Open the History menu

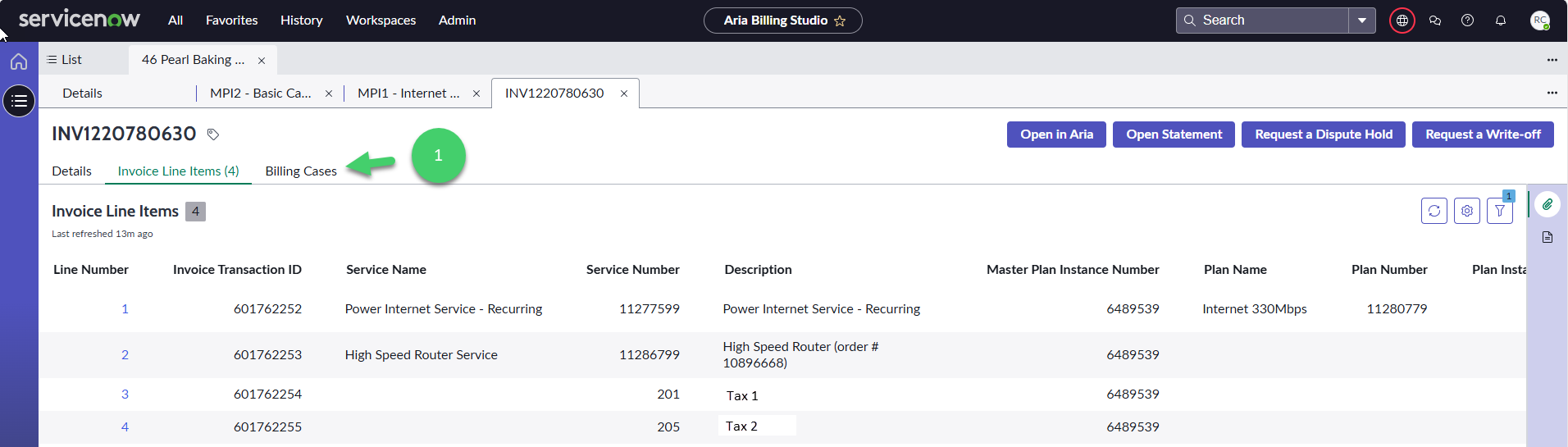pyautogui.click(x=302, y=21)
